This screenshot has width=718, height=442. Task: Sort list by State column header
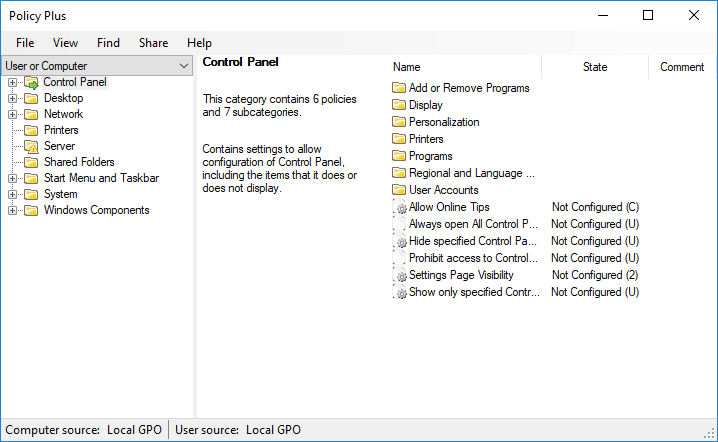tap(594, 67)
